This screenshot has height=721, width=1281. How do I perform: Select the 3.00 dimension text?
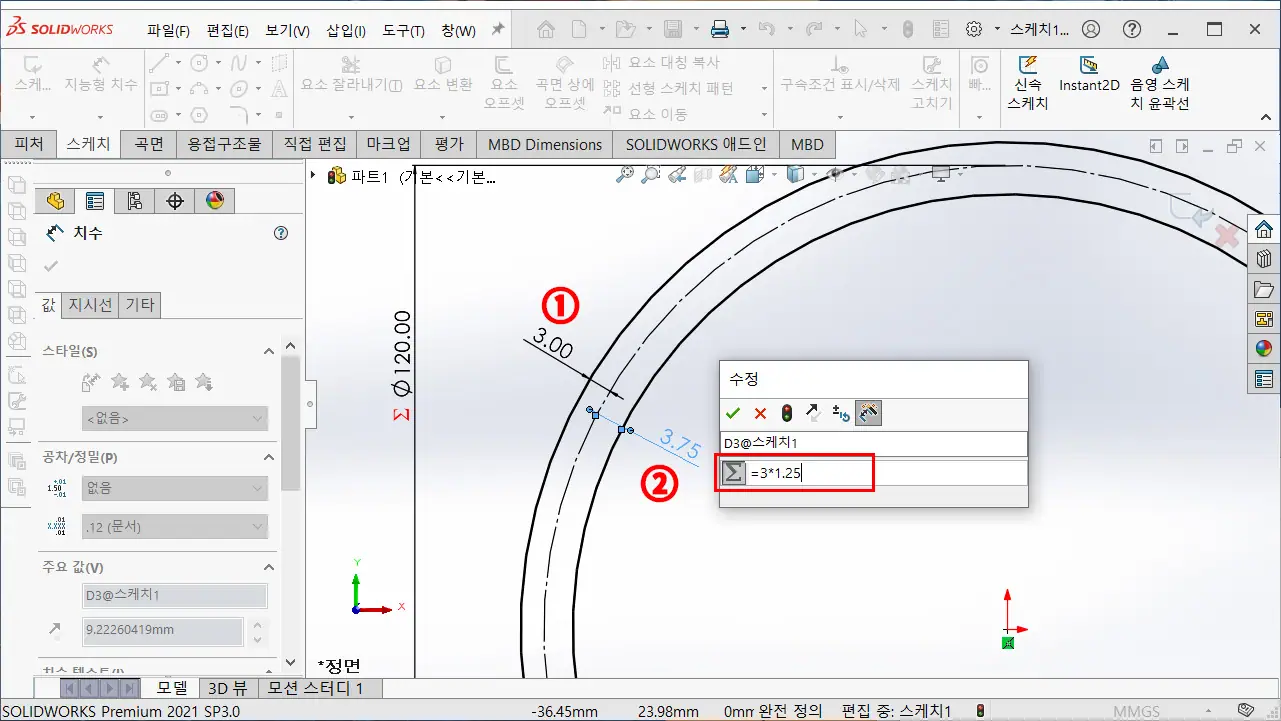click(553, 344)
